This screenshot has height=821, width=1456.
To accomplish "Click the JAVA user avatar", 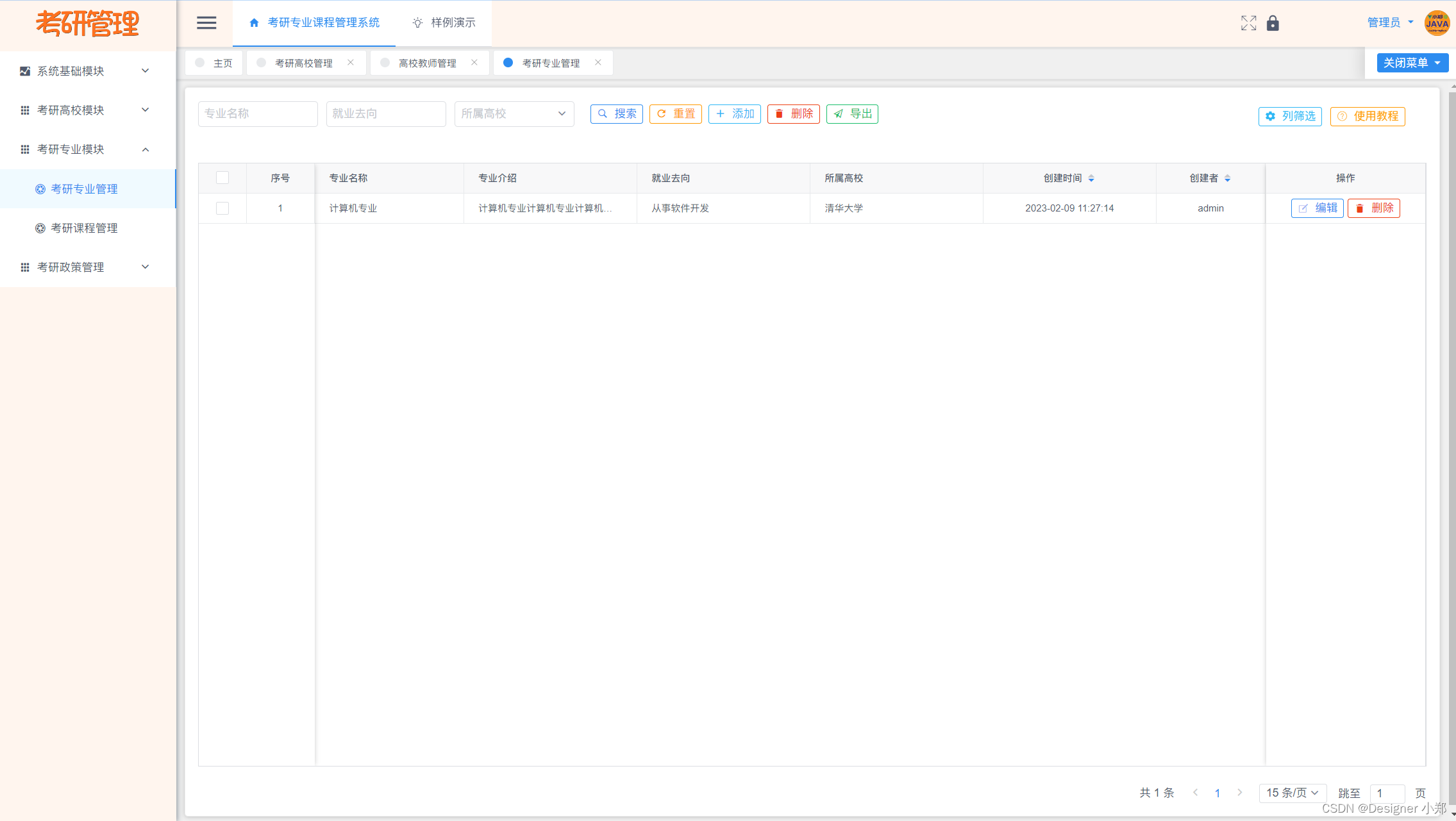I will [1436, 23].
